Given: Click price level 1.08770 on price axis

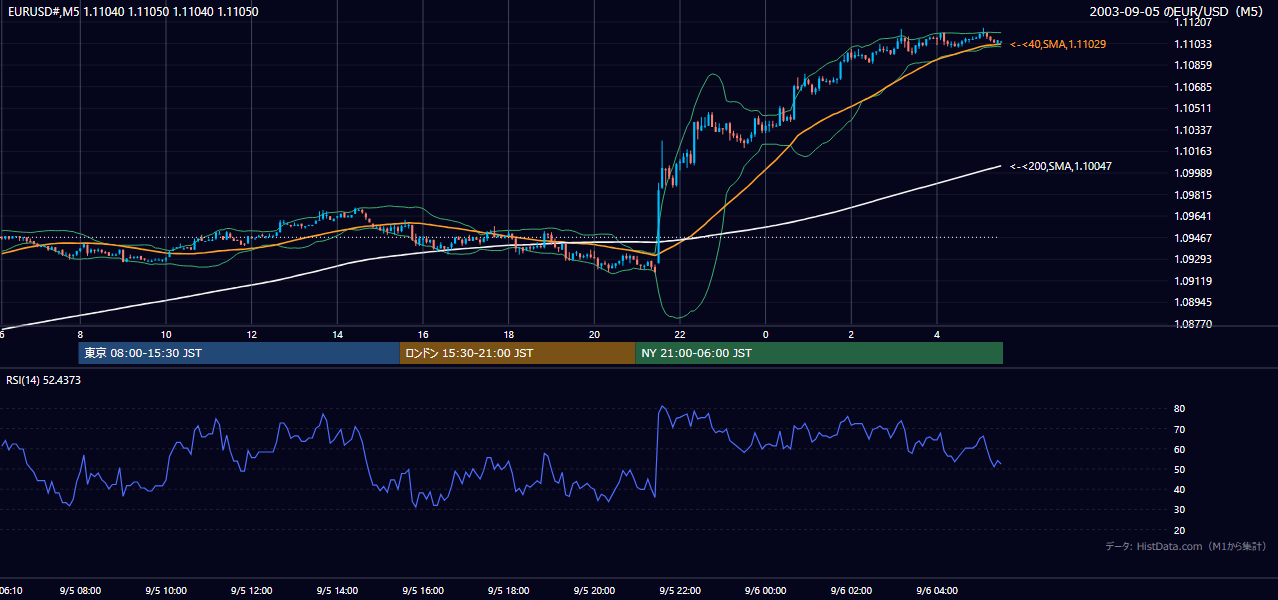Looking at the screenshot, I should coord(1193,324).
